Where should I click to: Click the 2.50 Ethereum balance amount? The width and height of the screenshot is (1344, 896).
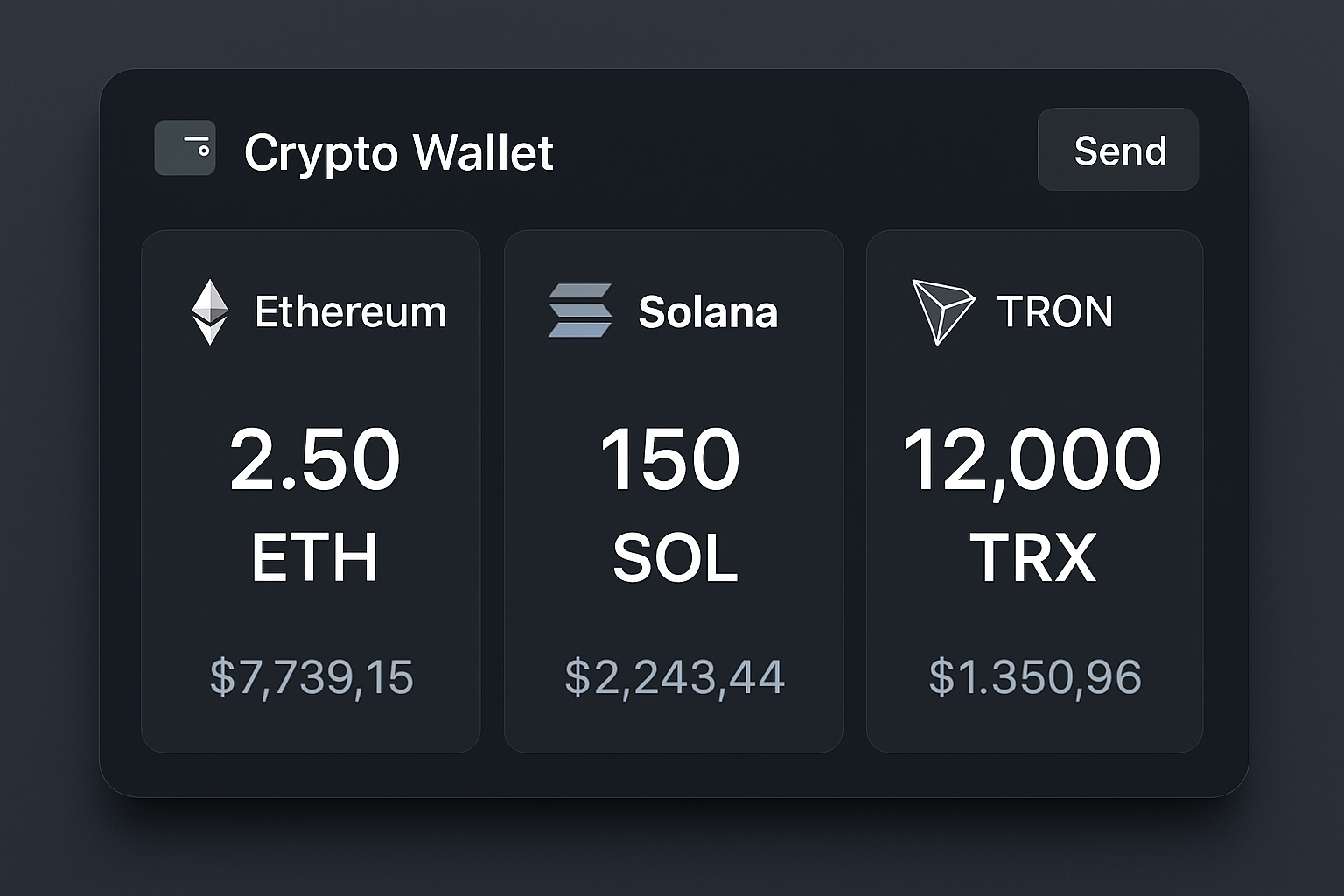click(314, 459)
